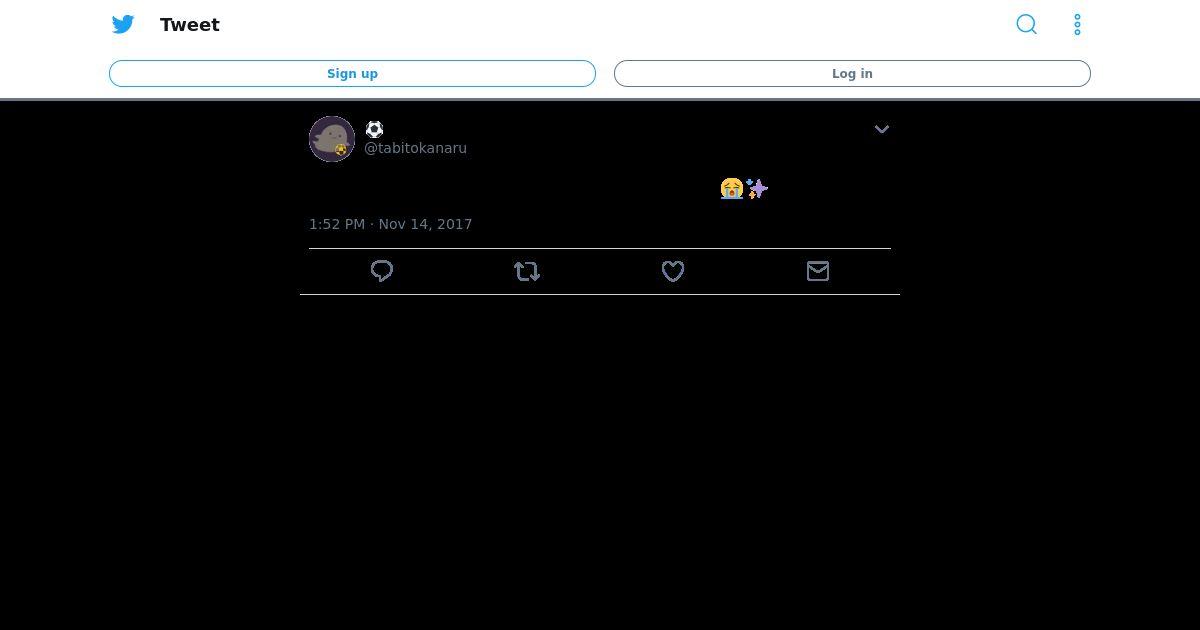Retweet using the arrows icon
This screenshot has height=630, width=1200.
pyautogui.click(x=527, y=271)
